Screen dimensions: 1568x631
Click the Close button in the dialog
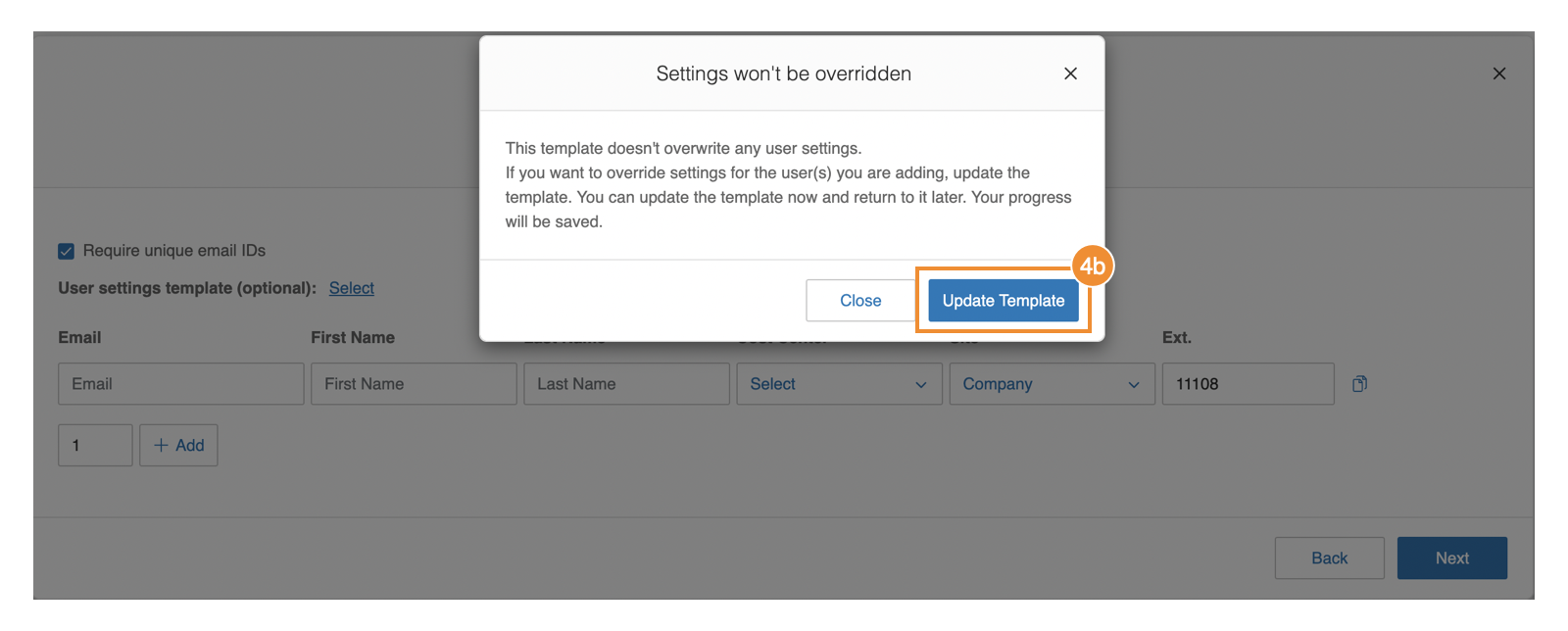pos(859,300)
